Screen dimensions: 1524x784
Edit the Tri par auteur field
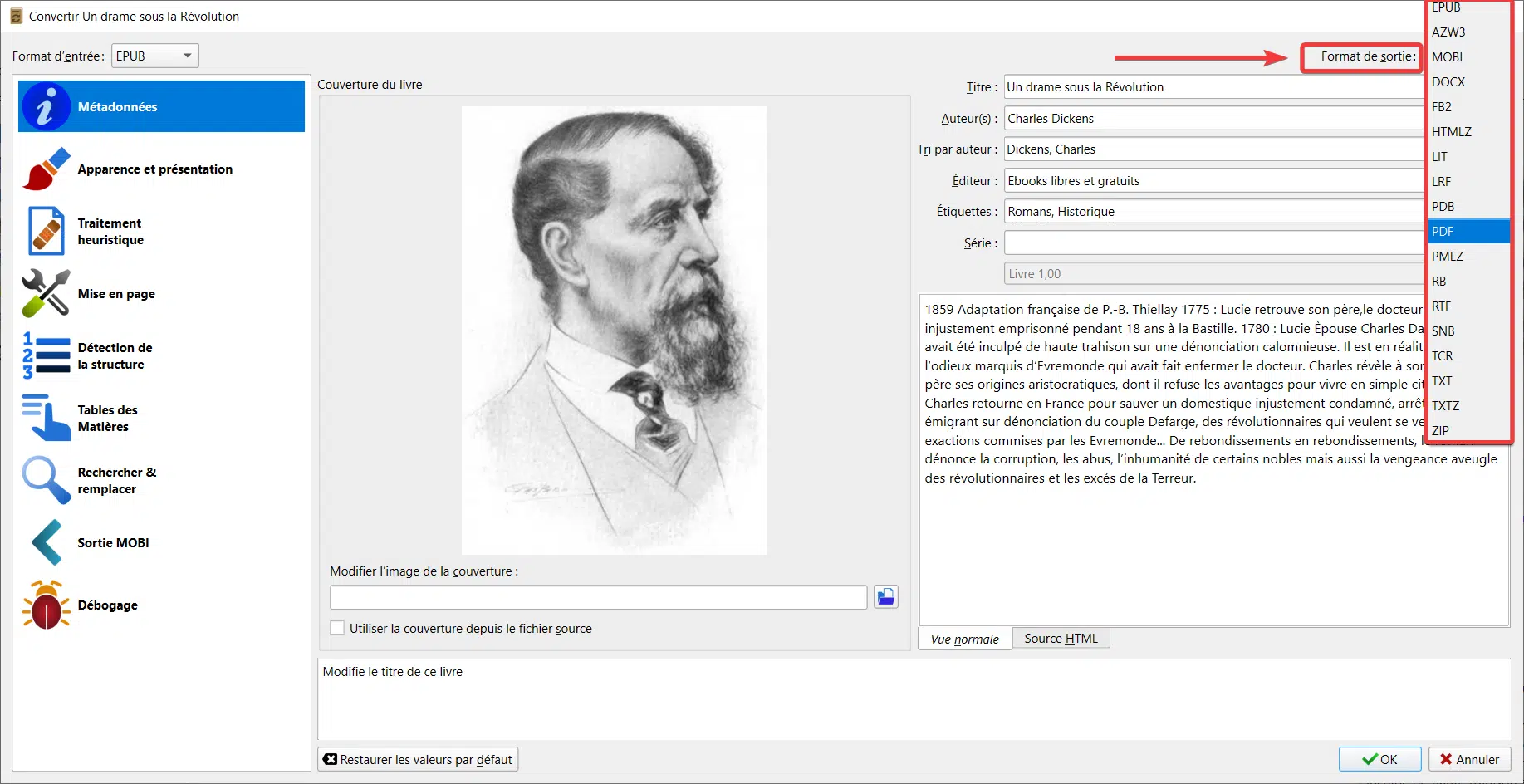(1214, 149)
